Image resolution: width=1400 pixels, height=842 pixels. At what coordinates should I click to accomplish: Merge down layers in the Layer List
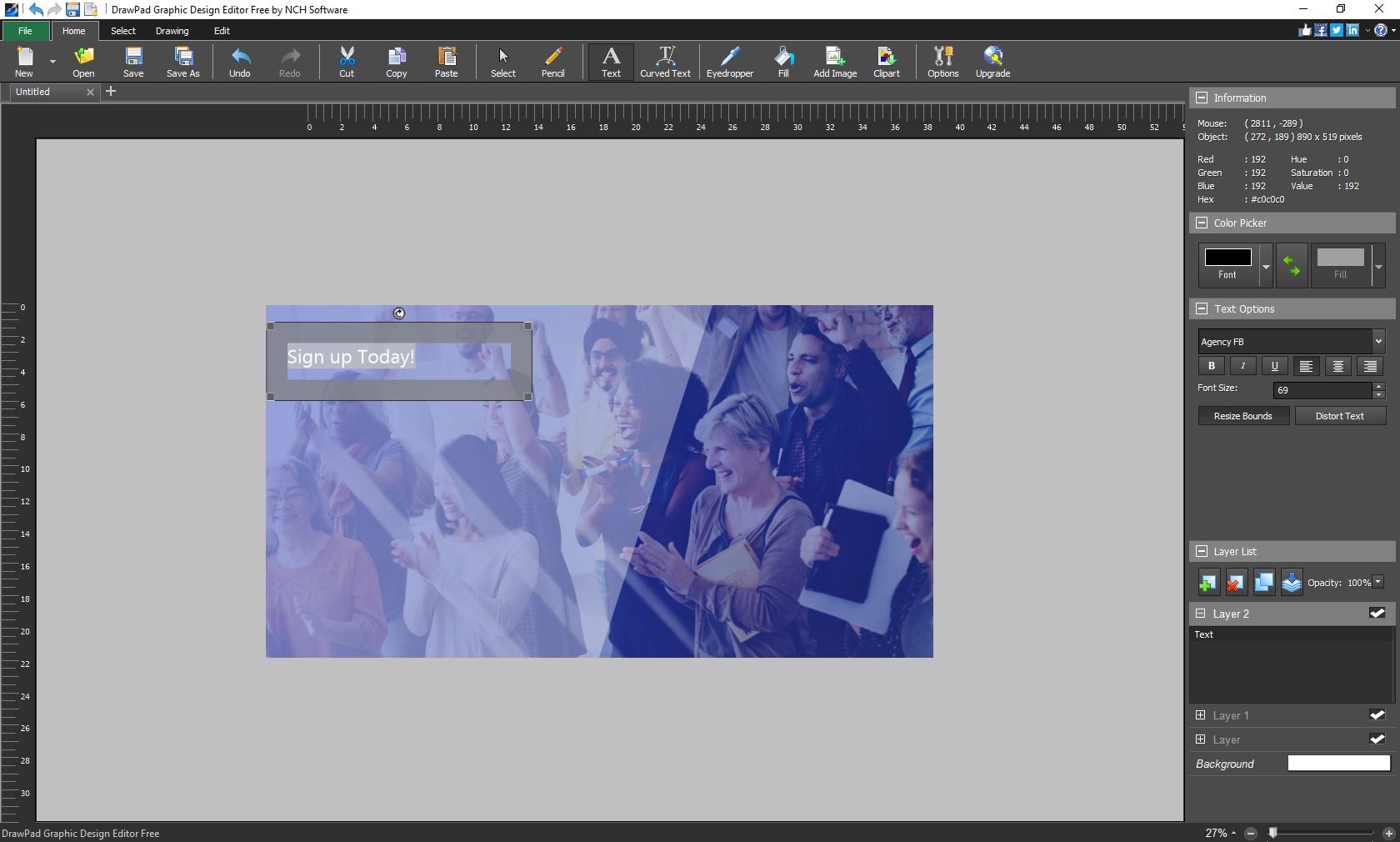[1291, 582]
